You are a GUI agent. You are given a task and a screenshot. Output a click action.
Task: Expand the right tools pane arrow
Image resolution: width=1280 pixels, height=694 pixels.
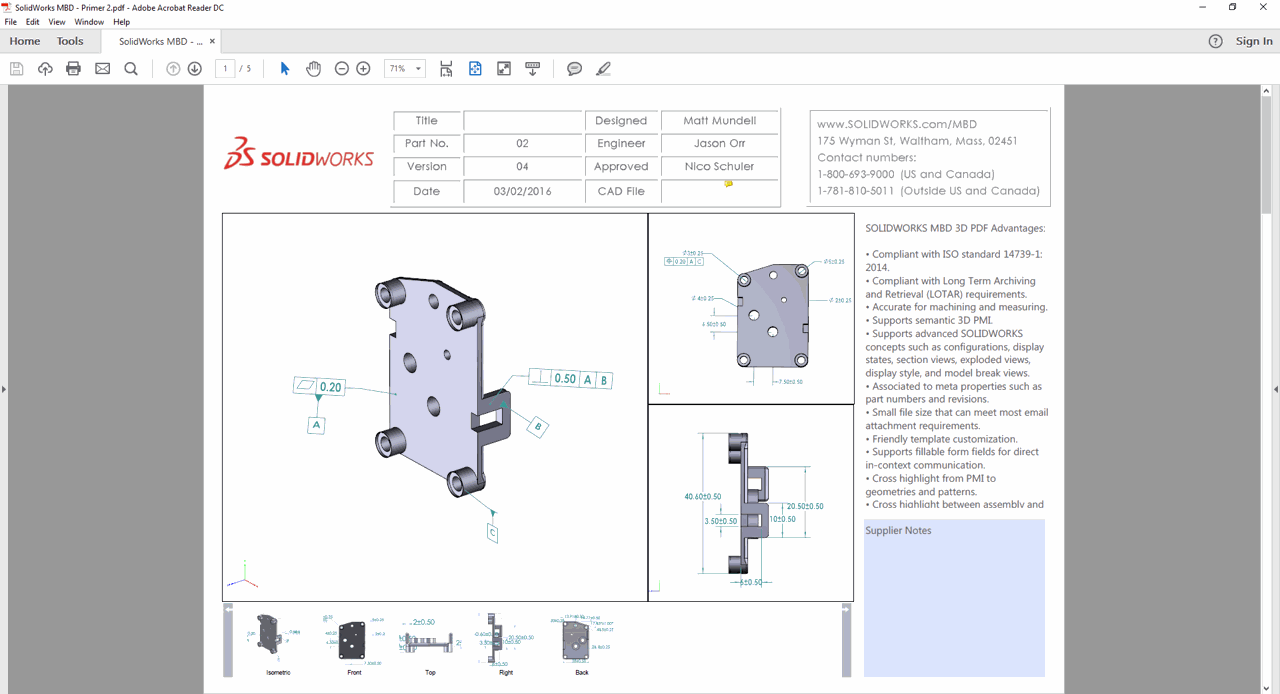pos(1275,389)
